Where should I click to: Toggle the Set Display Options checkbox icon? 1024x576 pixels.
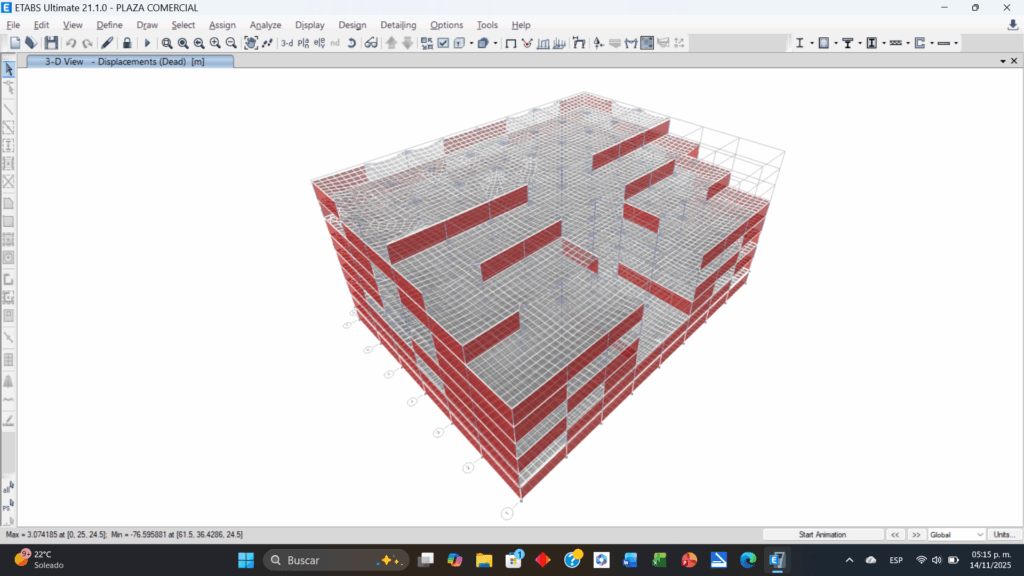click(443, 43)
